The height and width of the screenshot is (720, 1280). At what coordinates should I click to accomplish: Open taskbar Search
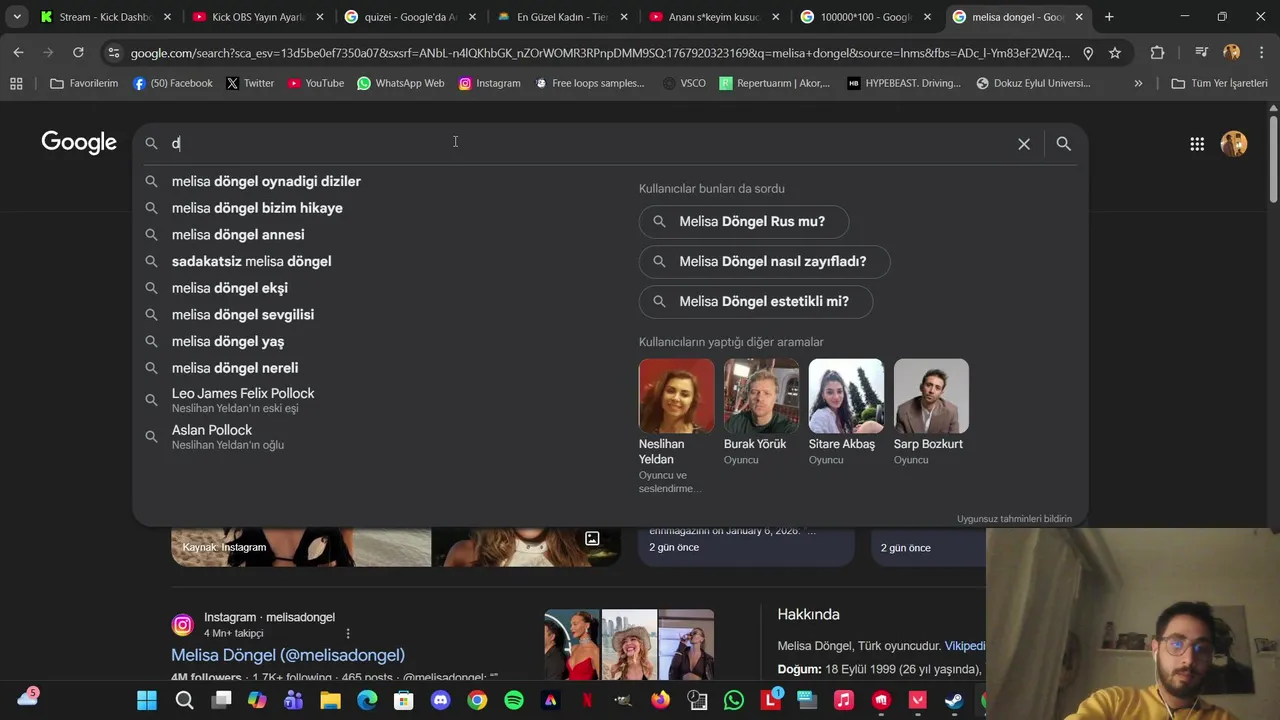point(184,700)
